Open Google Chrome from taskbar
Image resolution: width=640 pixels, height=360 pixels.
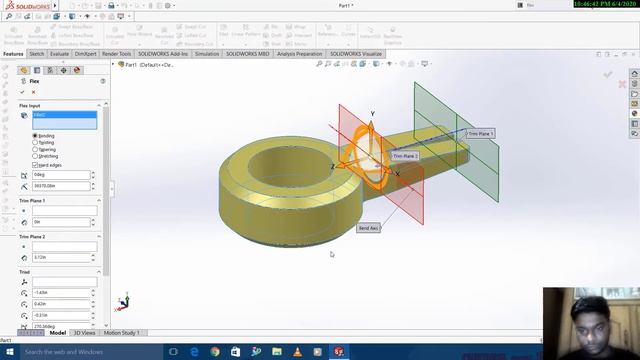pos(215,351)
